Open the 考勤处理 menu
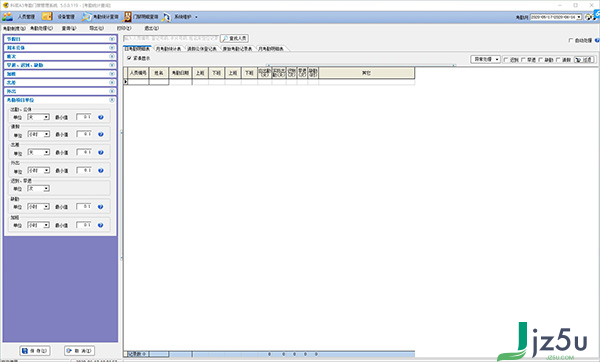The height and width of the screenshot is (362, 600). (x=42, y=28)
